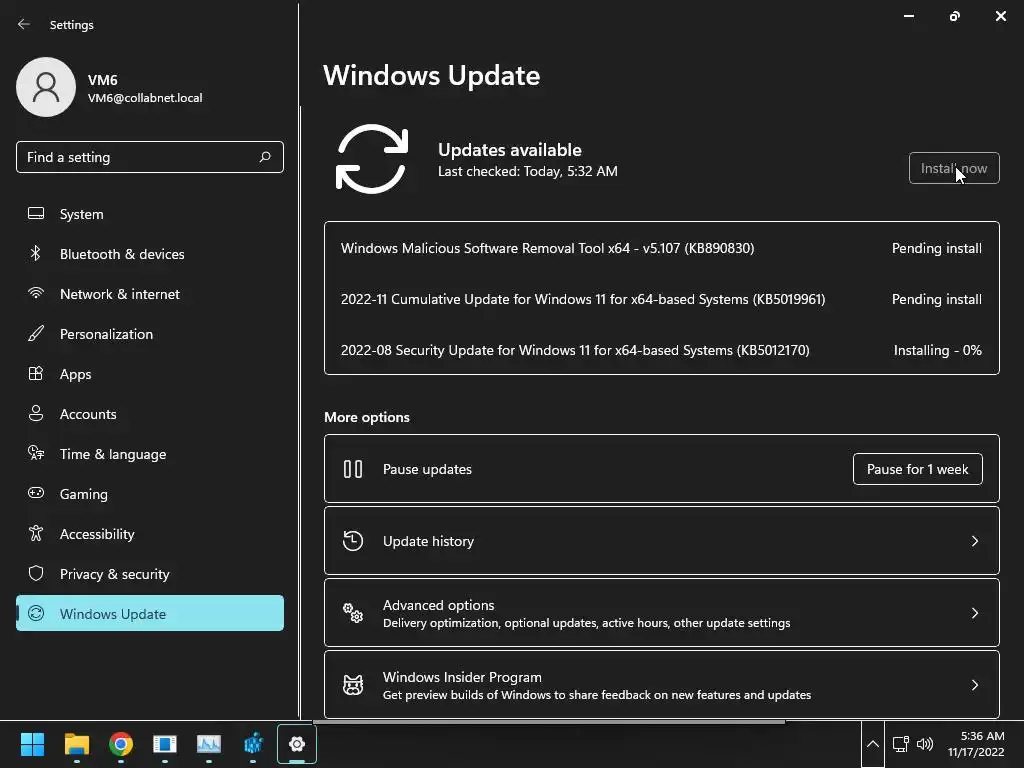Open the blue cube app icon on taskbar

[x=253, y=744]
